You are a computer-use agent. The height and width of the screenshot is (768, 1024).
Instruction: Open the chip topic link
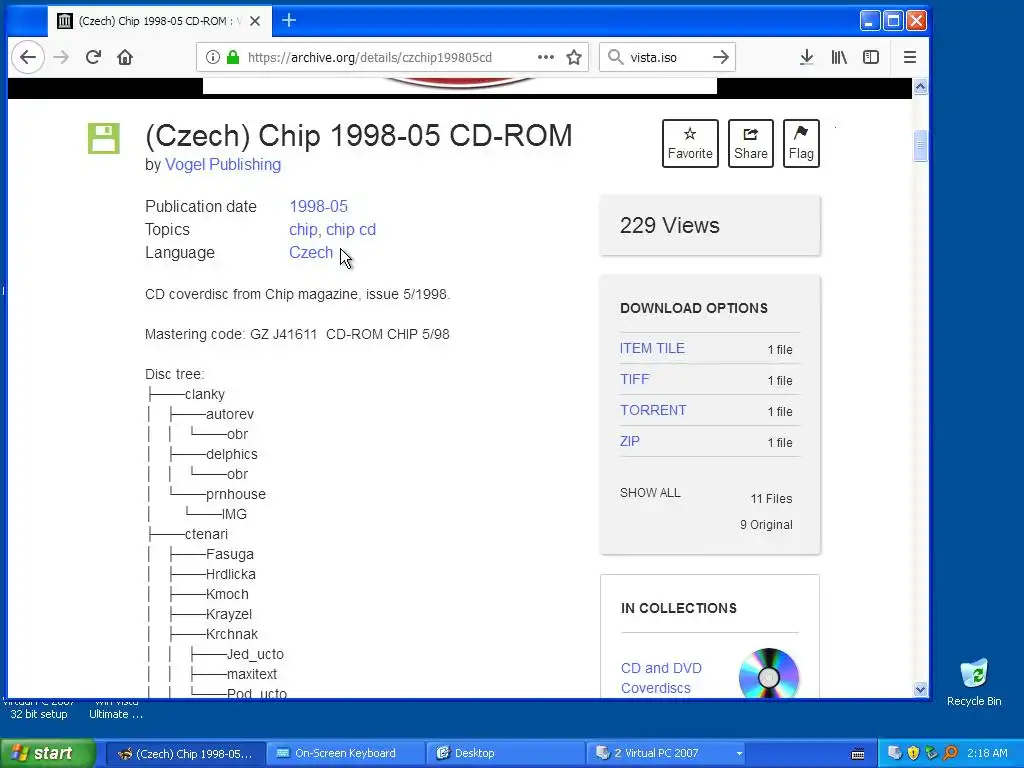[305, 230]
